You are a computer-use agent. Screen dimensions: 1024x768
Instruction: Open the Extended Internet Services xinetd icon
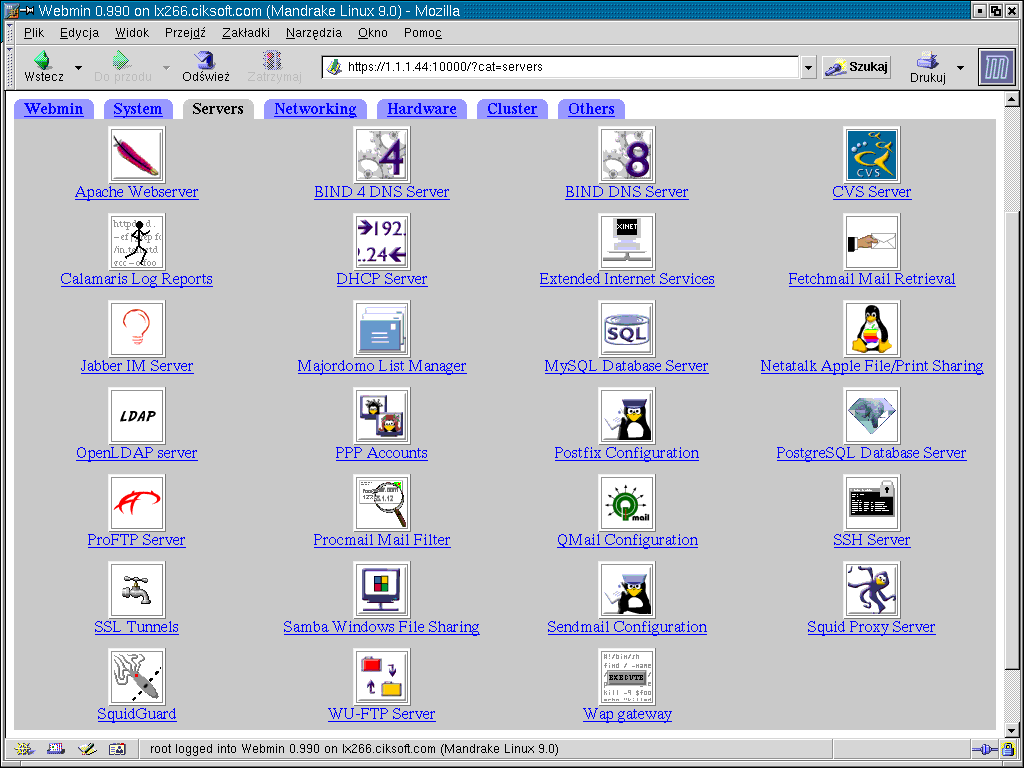tap(626, 242)
